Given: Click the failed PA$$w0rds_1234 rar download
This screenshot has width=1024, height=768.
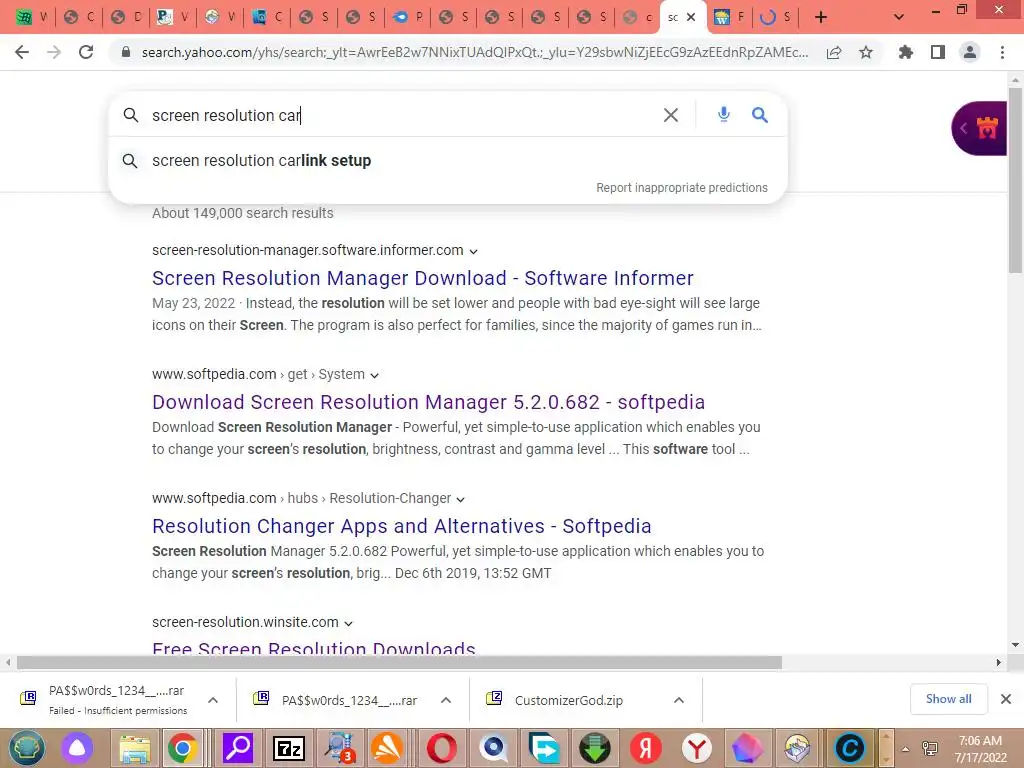Looking at the screenshot, I should (118, 699).
